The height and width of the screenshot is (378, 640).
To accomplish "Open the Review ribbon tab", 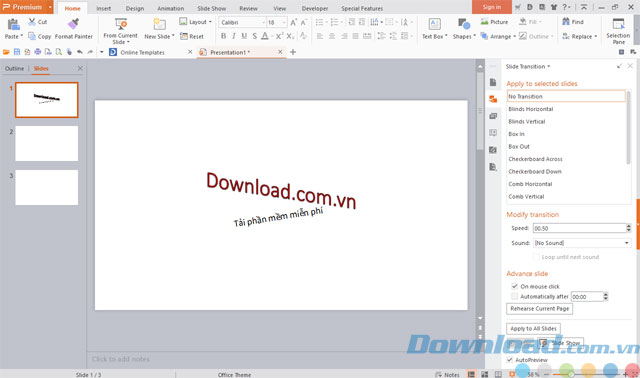I will click(x=248, y=8).
